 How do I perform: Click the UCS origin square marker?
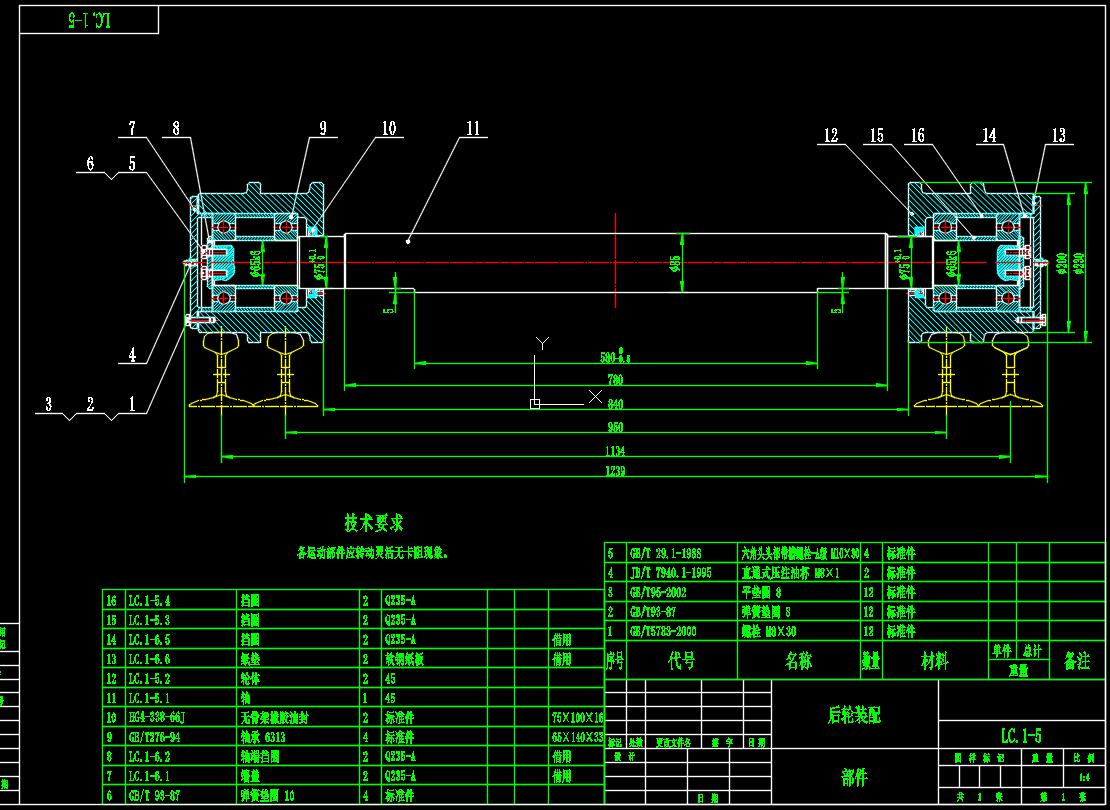[535, 404]
